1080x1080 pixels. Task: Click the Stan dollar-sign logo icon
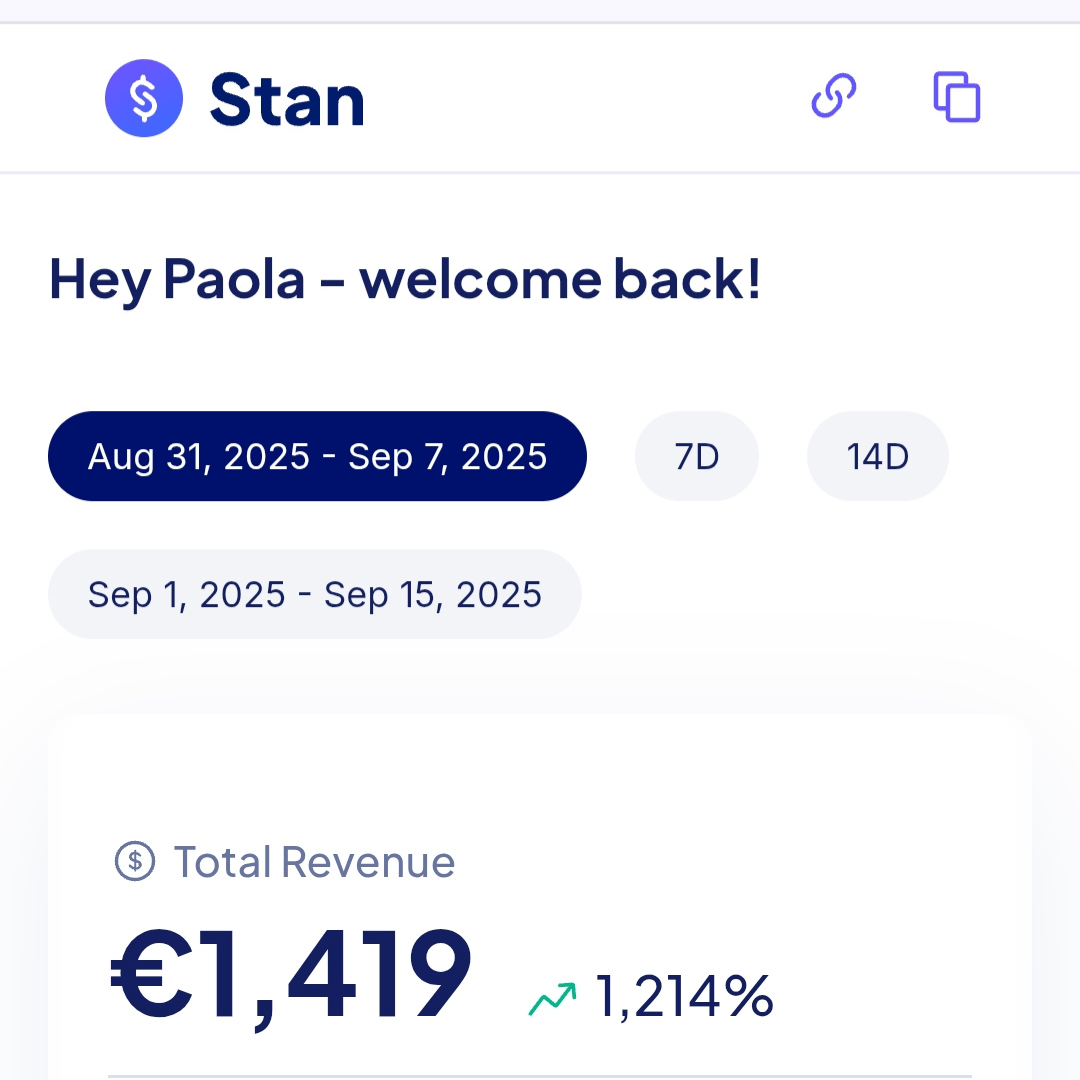(x=144, y=98)
